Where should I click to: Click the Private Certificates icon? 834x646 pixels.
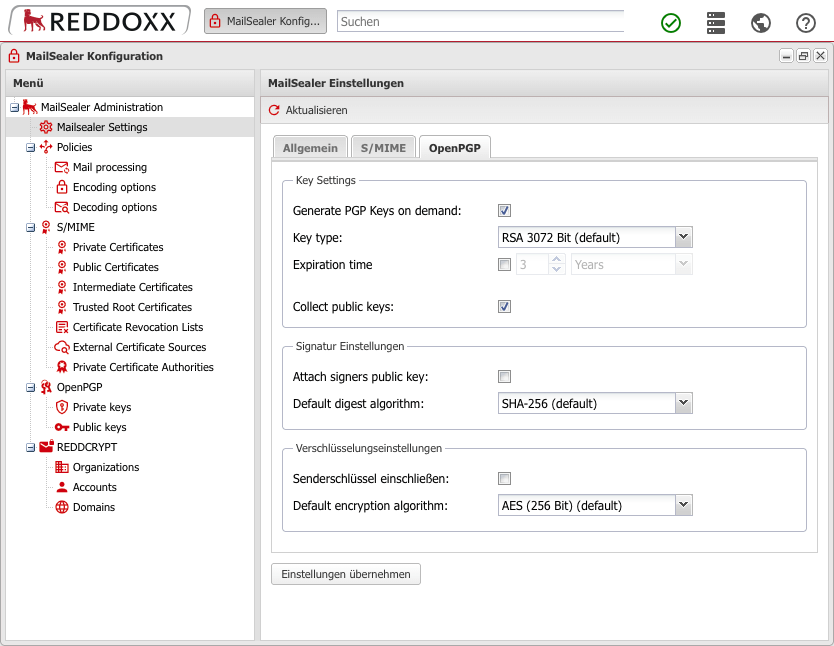(62, 247)
